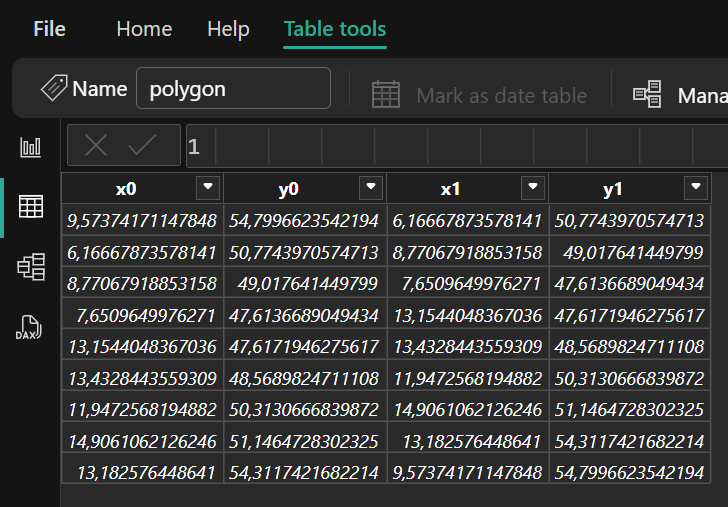
Task: Click Mark as date table button
Action: coord(480,95)
